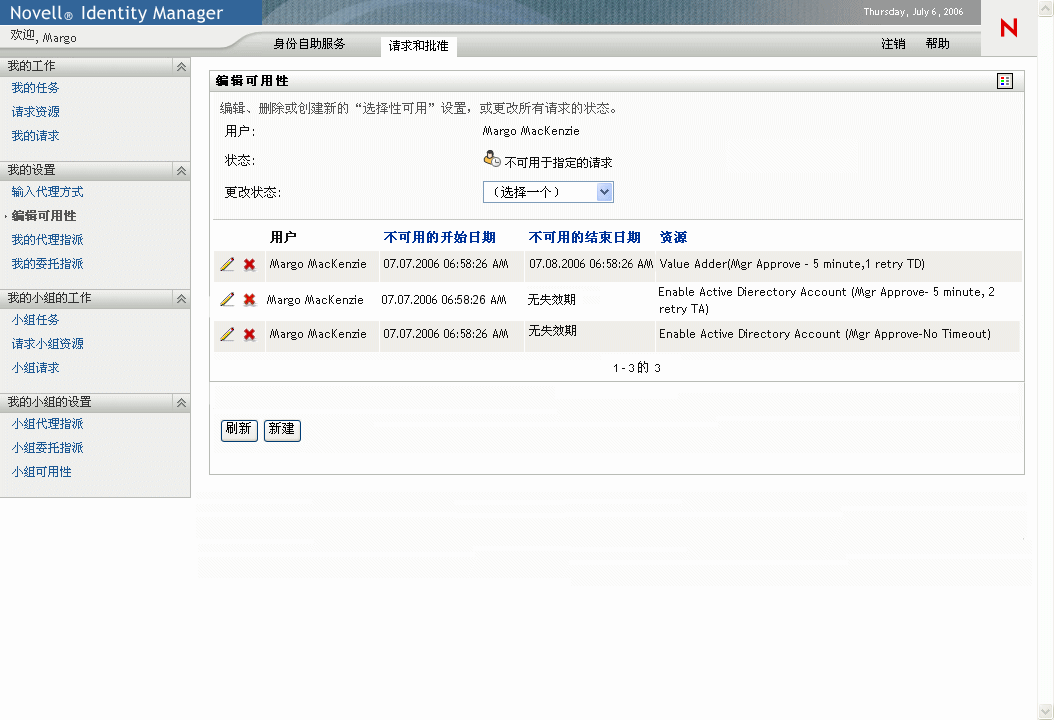Click the availability status icon beside 状态

[491, 157]
